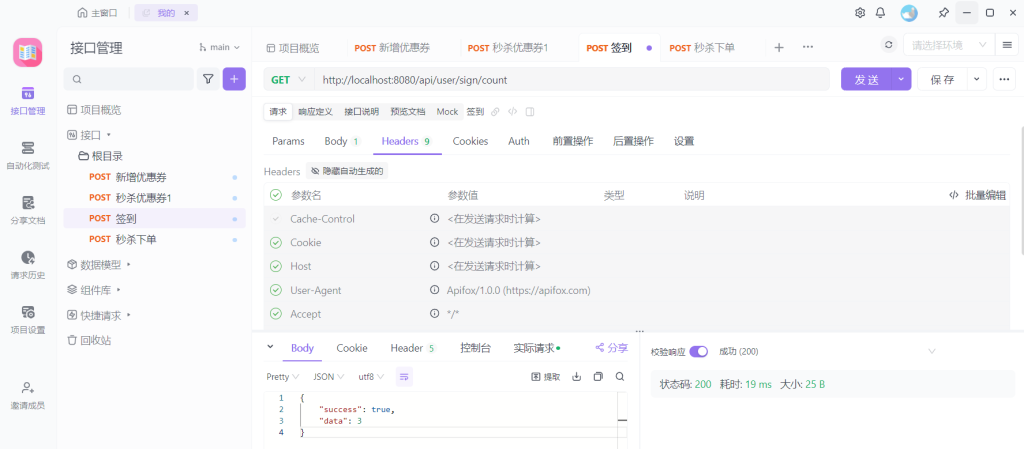The height and width of the screenshot is (449, 1024).
Task: Switch to the Cookies request tab
Action: (470, 141)
